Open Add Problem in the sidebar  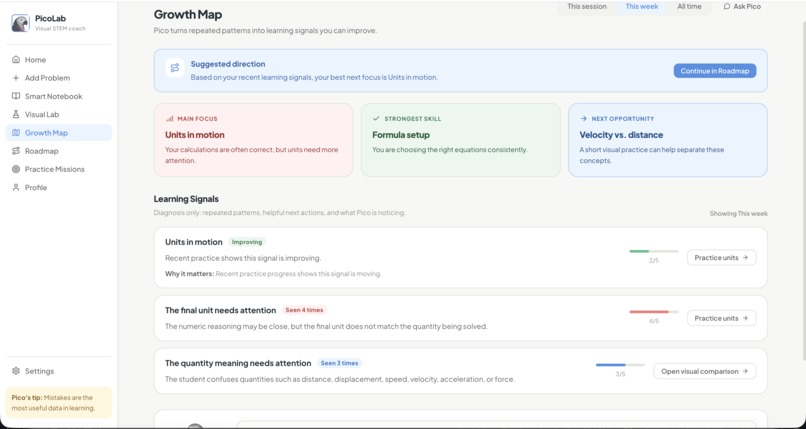click(59, 78)
